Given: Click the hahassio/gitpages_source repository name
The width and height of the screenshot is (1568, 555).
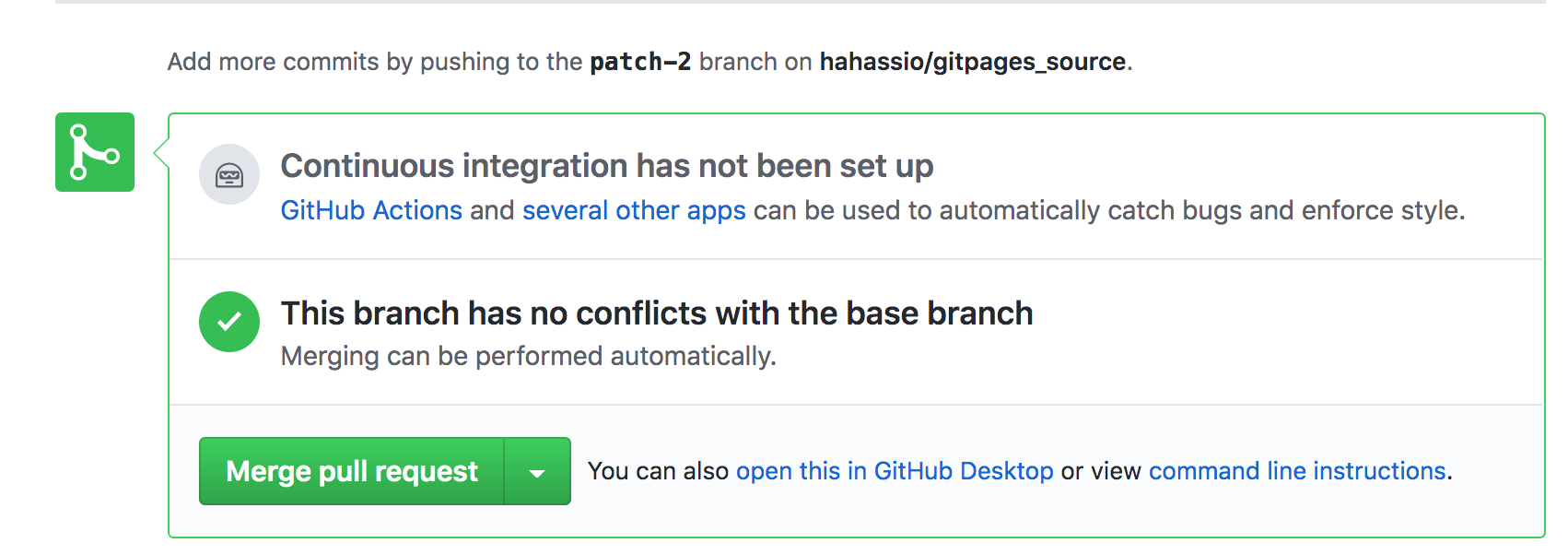Looking at the screenshot, I should [973, 62].
